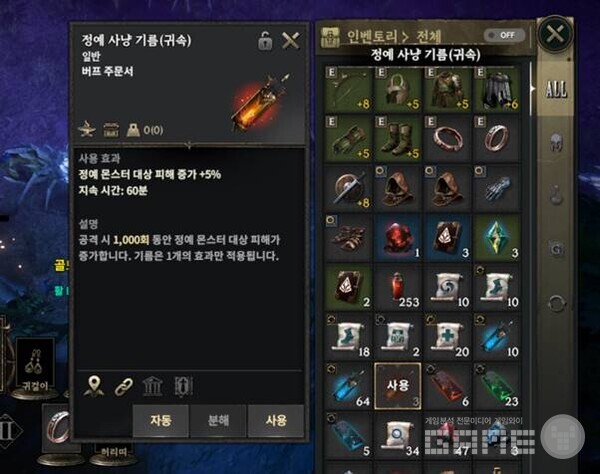The height and width of the screenshot is (474, 600).
Task: Select the helmet equipment filter tab
Action: (556, 143)
